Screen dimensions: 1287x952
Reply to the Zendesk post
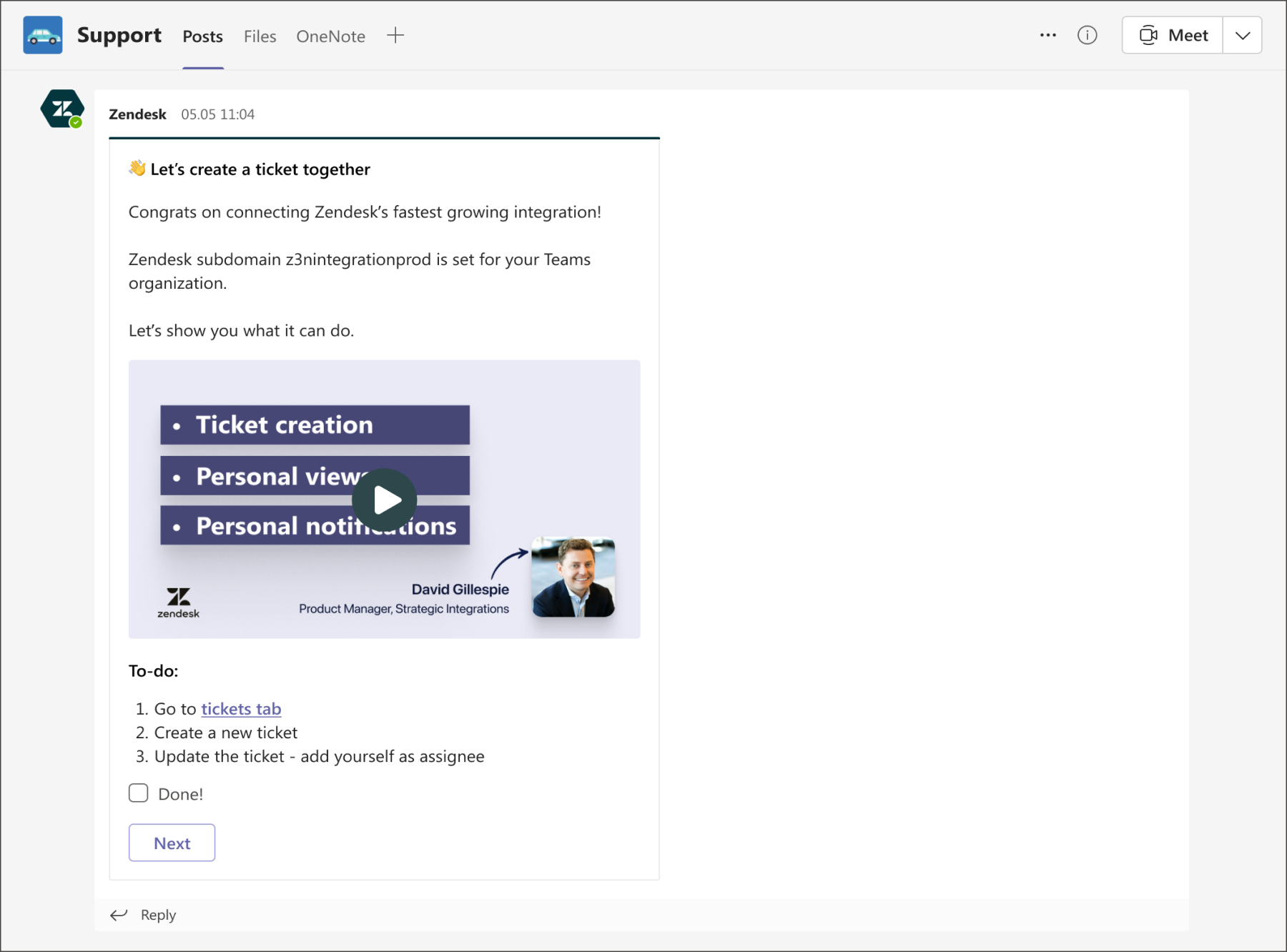click(x=143, y=915)
